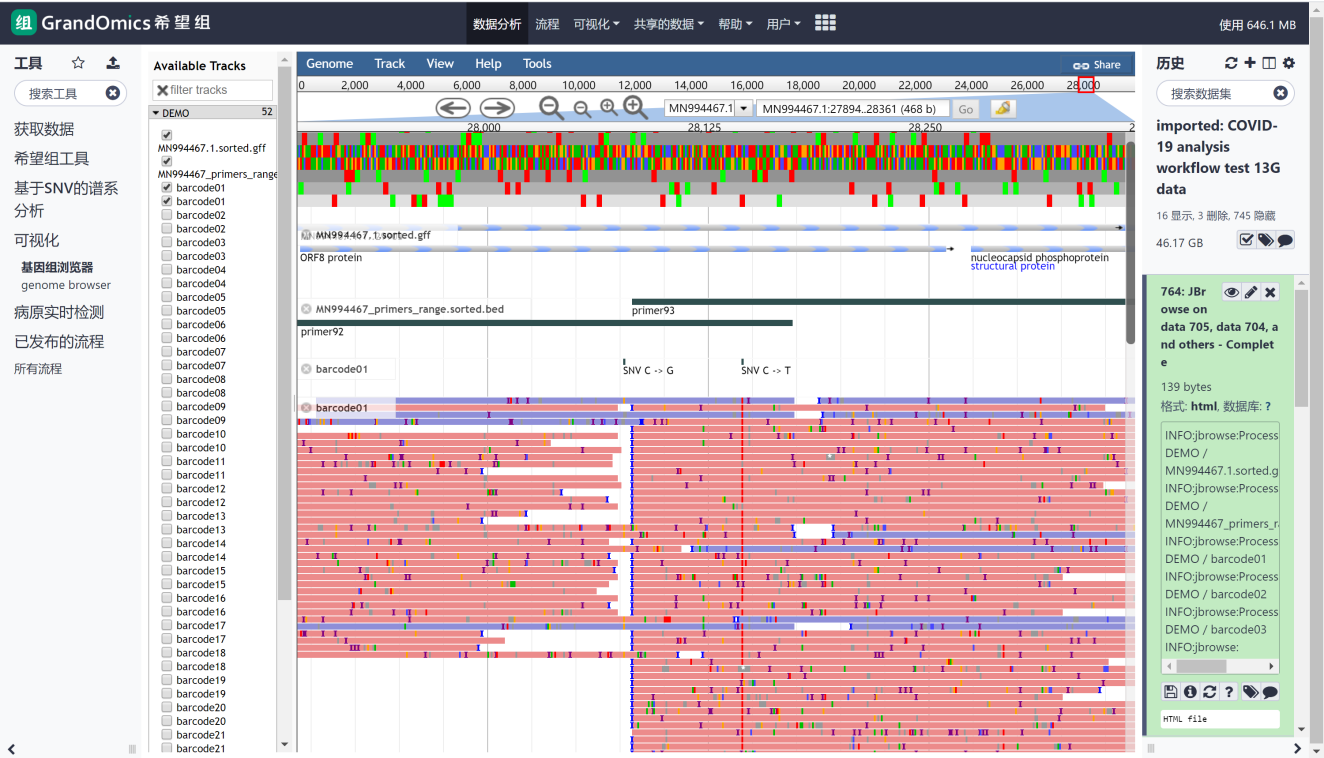Click the large zoom out magnifier

(551, 108)
